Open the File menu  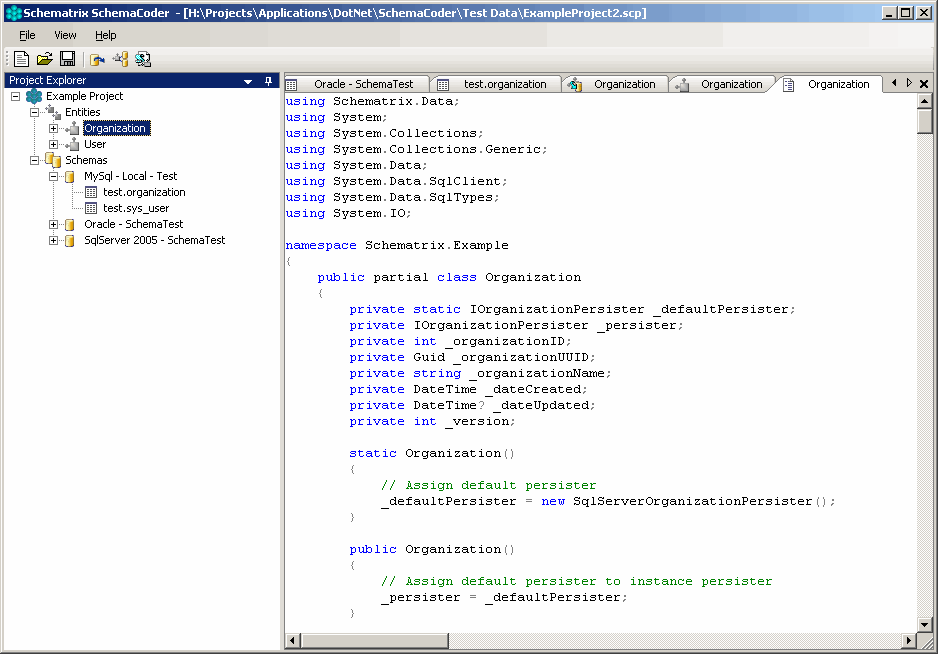[28, 35]
